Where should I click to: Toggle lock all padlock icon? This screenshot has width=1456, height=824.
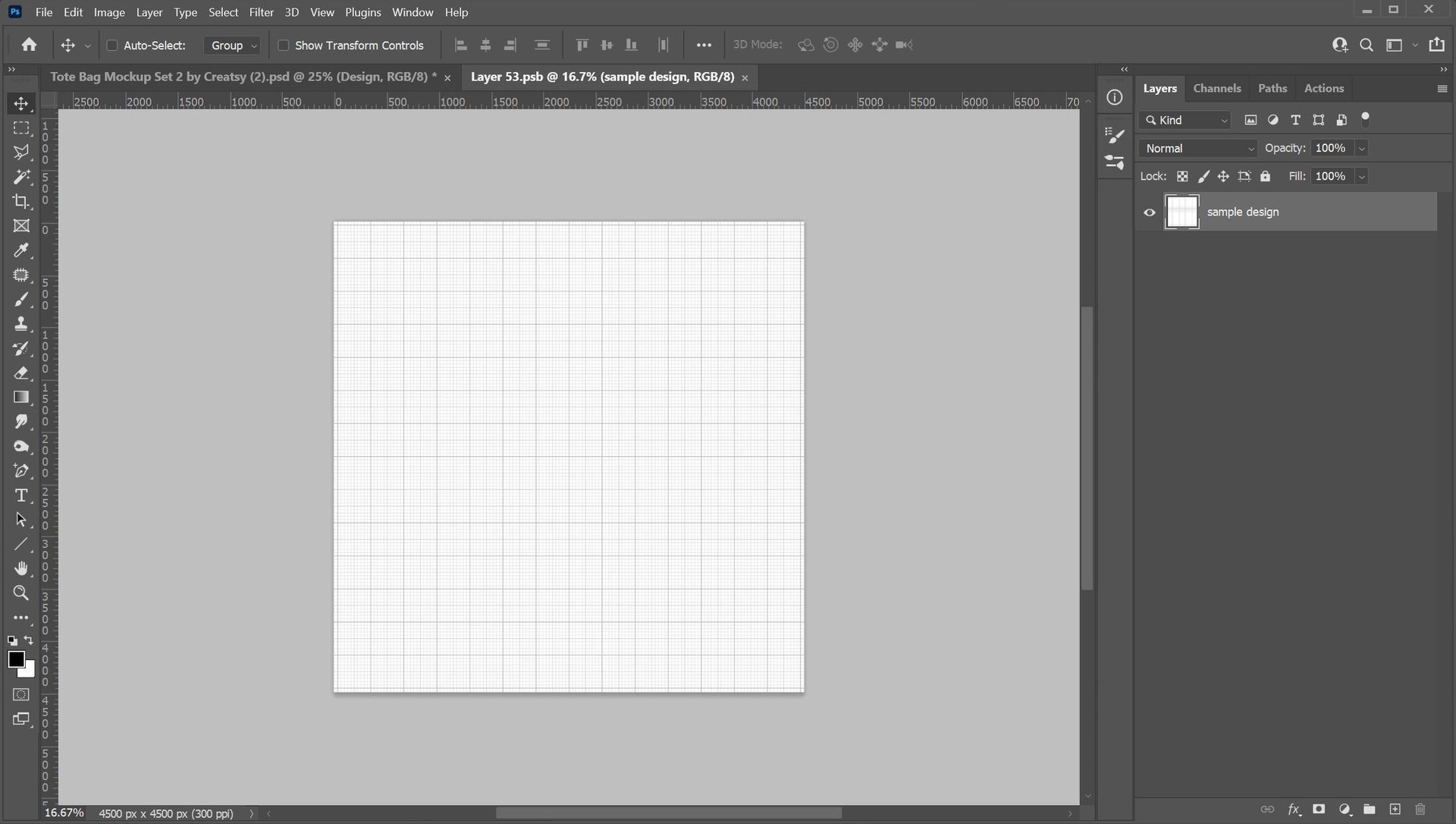[1265, 177]
